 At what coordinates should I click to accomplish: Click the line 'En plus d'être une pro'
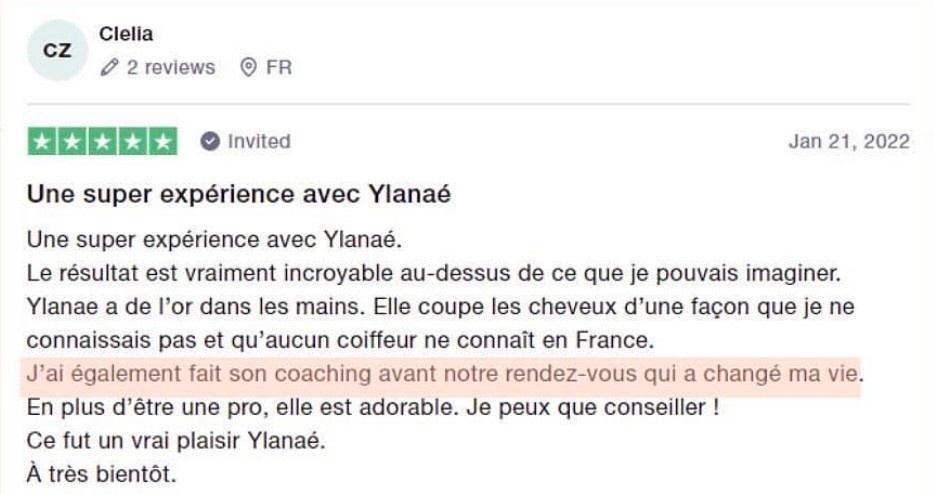tap(372, 409)
